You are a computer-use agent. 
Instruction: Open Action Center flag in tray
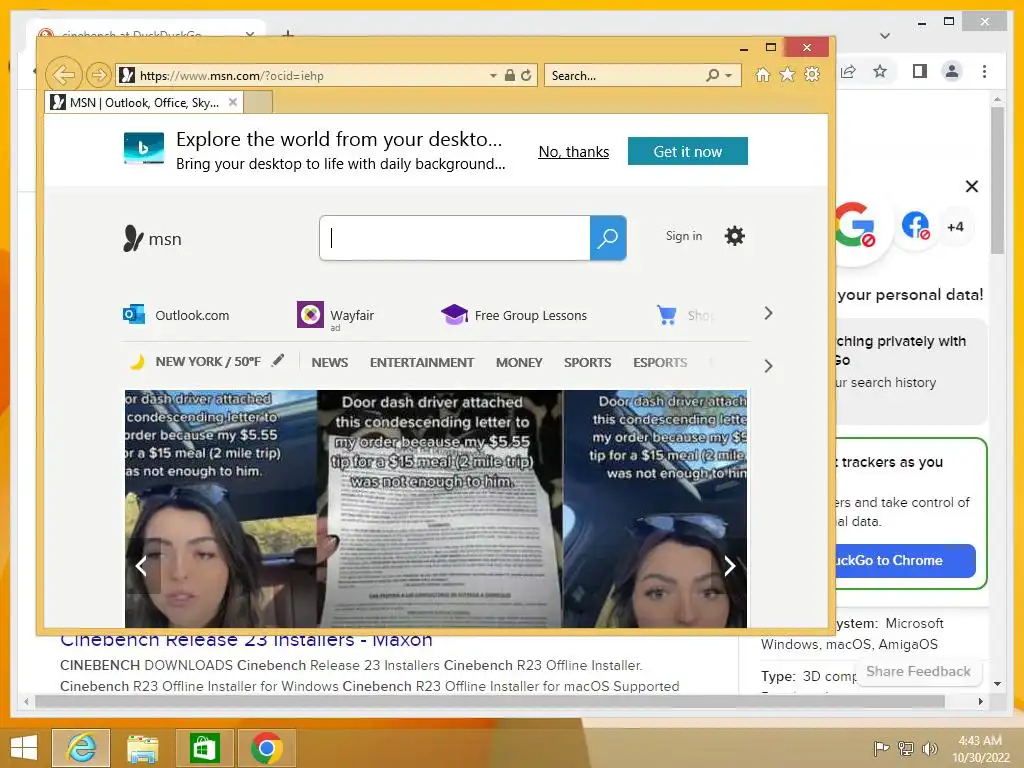[881, 748]
